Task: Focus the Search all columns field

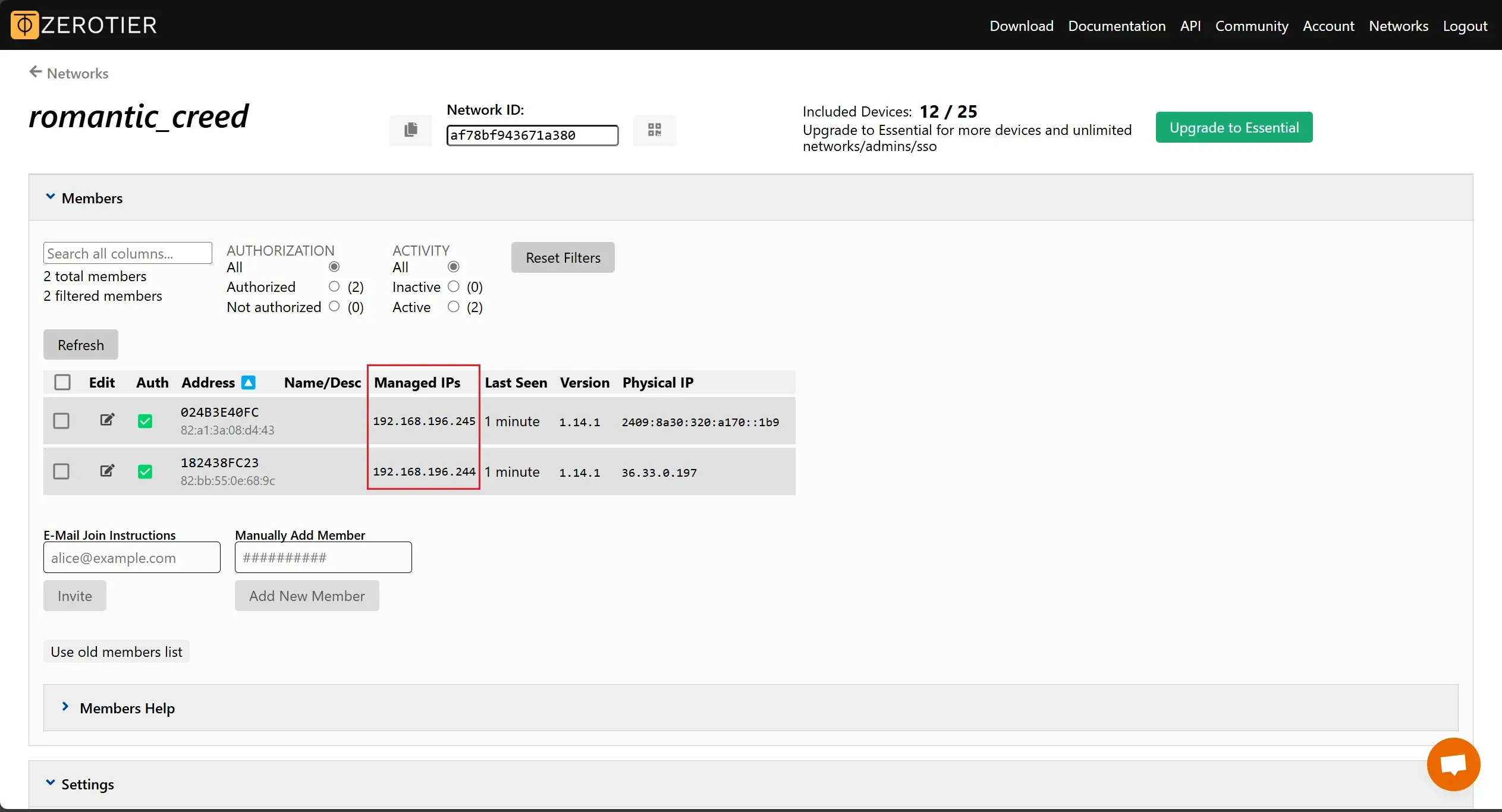Action: click(127, 253)
